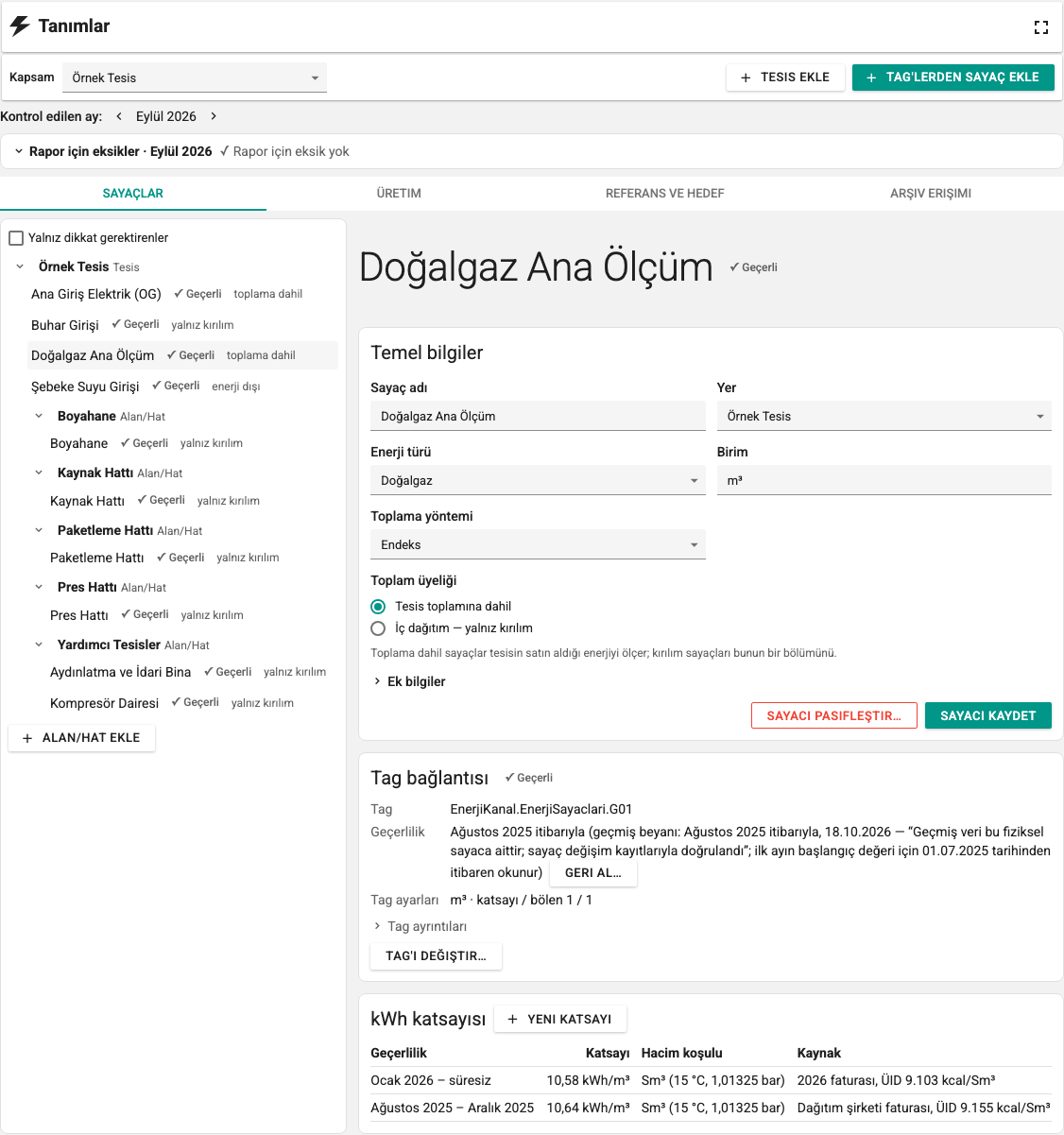The image size is (1064, 1135).
Task: Click Tag'ı Değiştir button
Action: [x=437, y=956]
